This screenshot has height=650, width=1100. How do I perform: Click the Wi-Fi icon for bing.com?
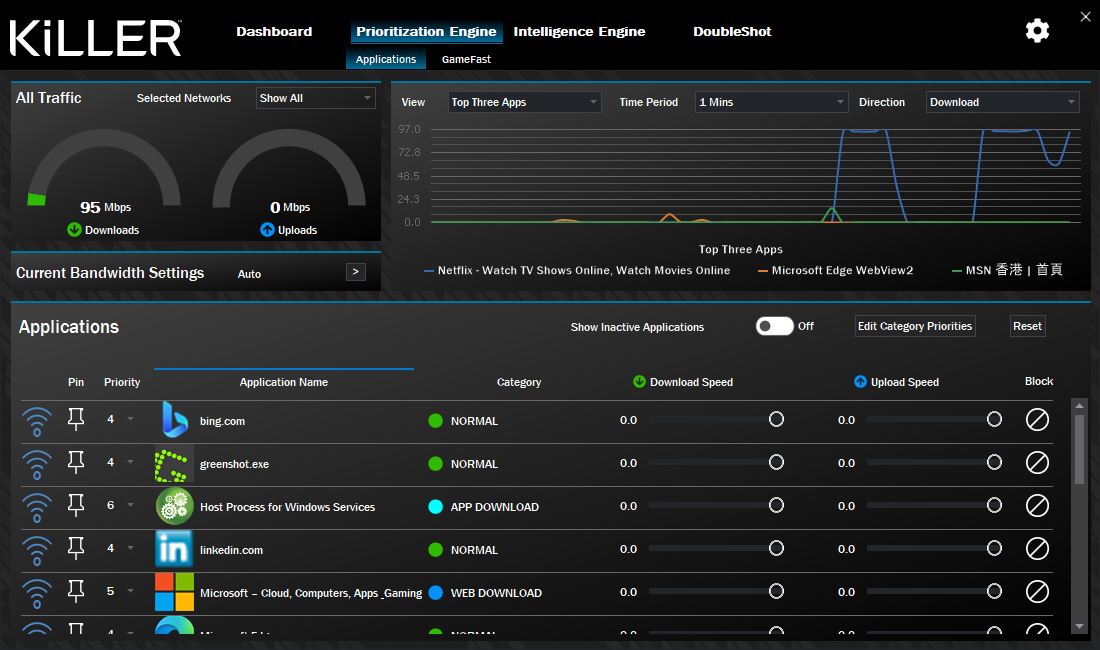point(37,421)
